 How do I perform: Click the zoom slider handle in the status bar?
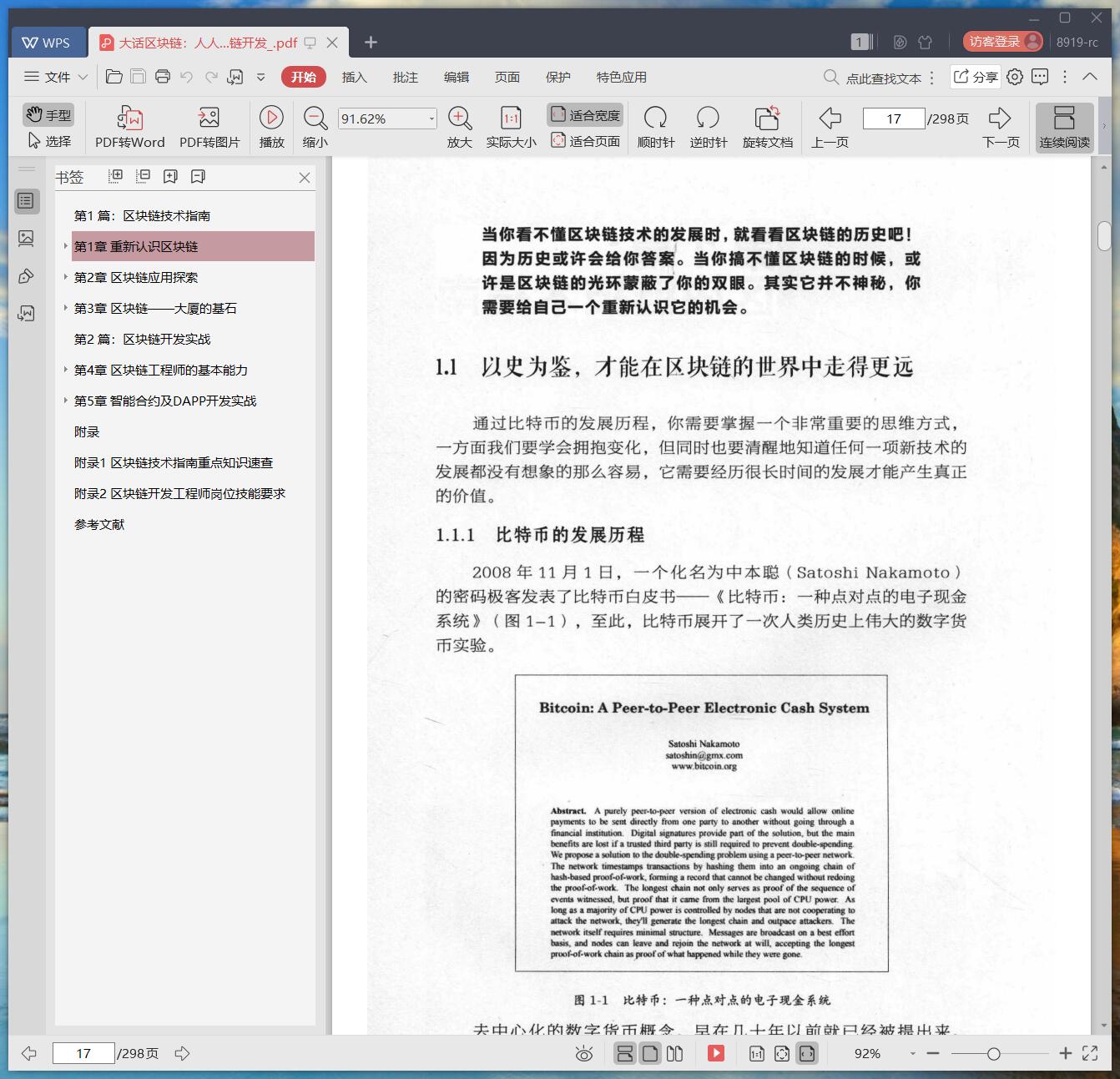point(993,1054)
